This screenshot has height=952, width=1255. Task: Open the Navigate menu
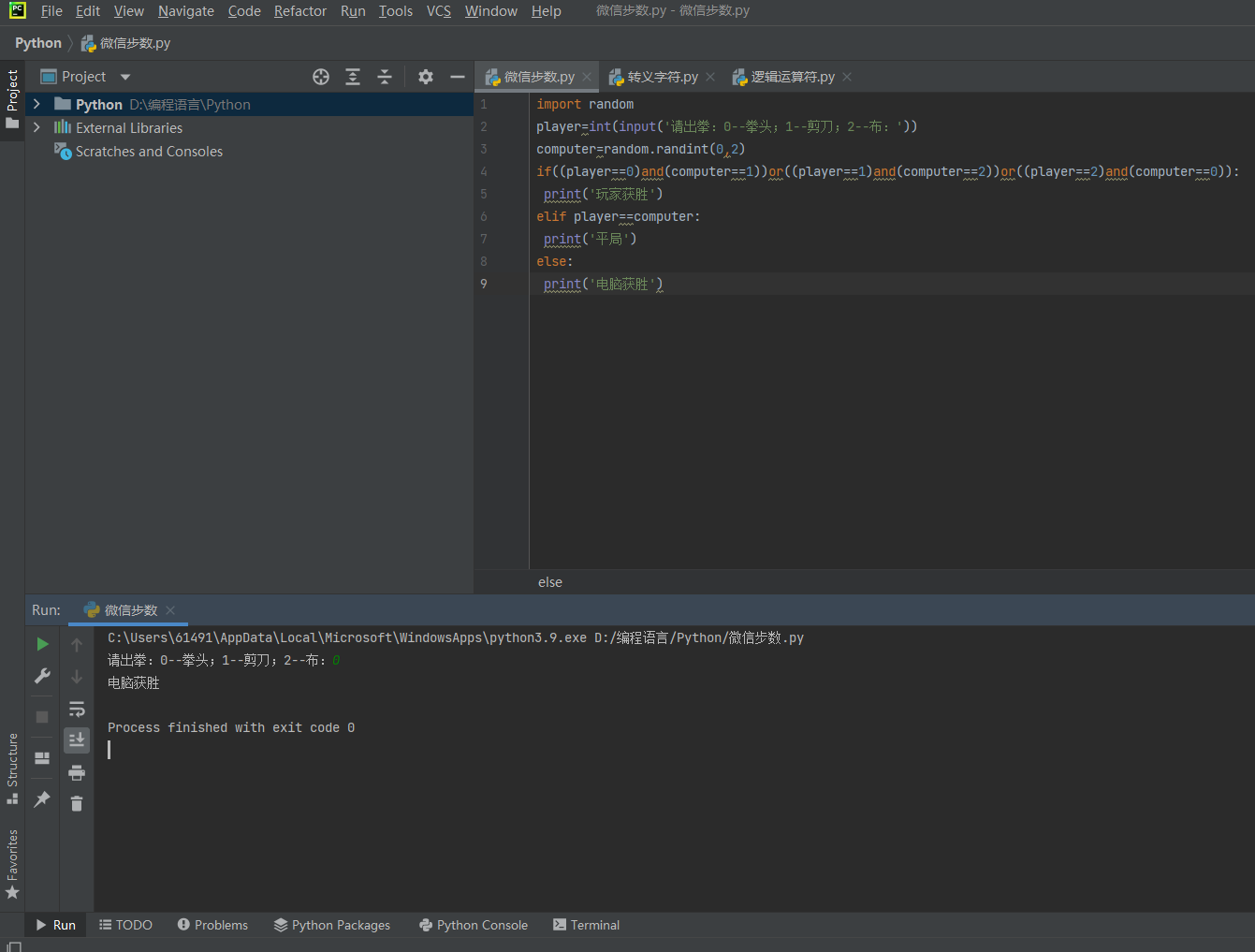pyautogui.click(x=186, y=11)
